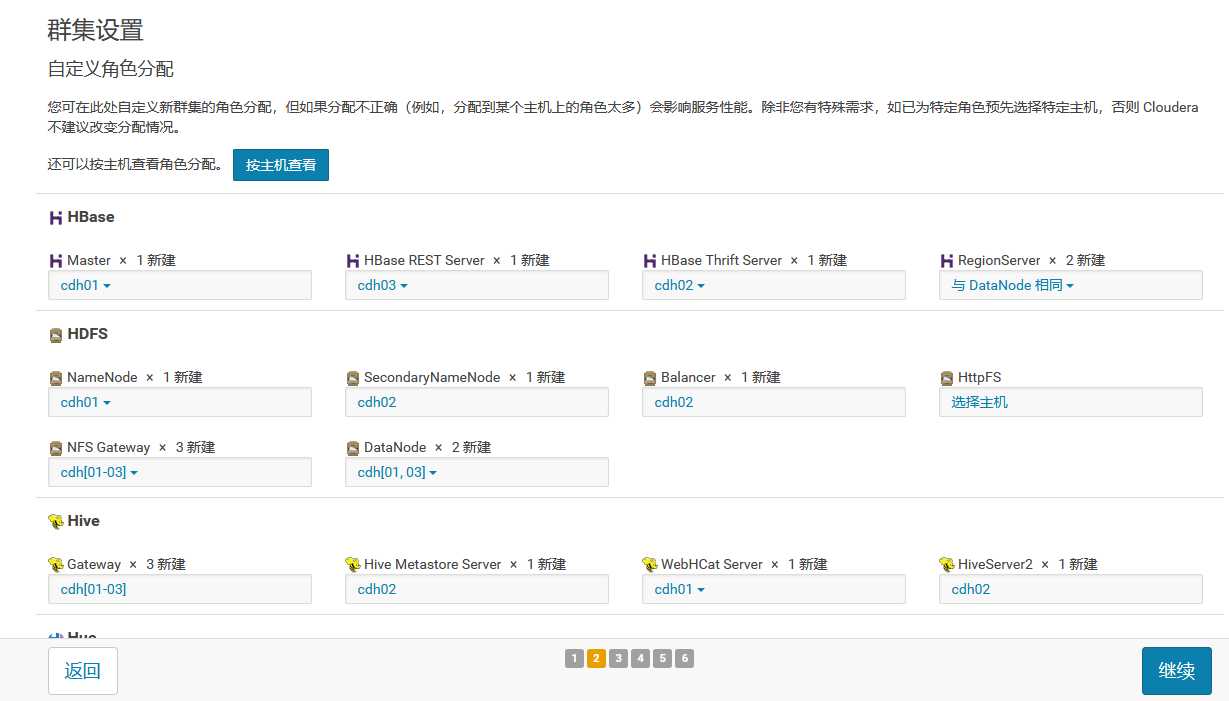Image resolution: width=1229 pixels, height=701 pixels.
Task: Open RegionServer 与 DataNode 相同 dropdown
Action: pyautogui.click(x=1013, y=285)
